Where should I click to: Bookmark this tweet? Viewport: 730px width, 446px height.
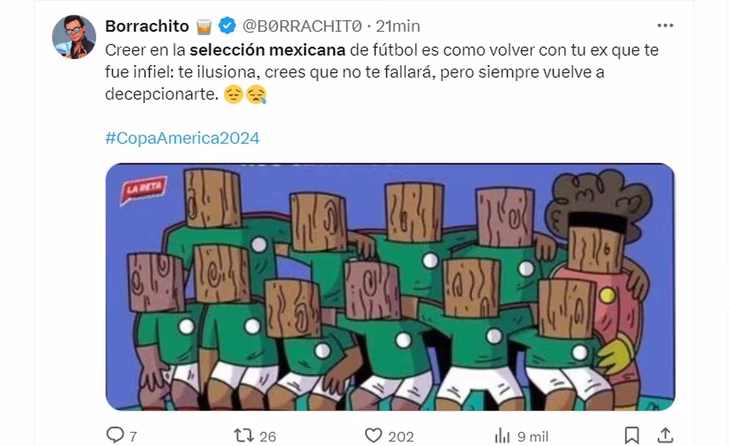tap(631, 435)
